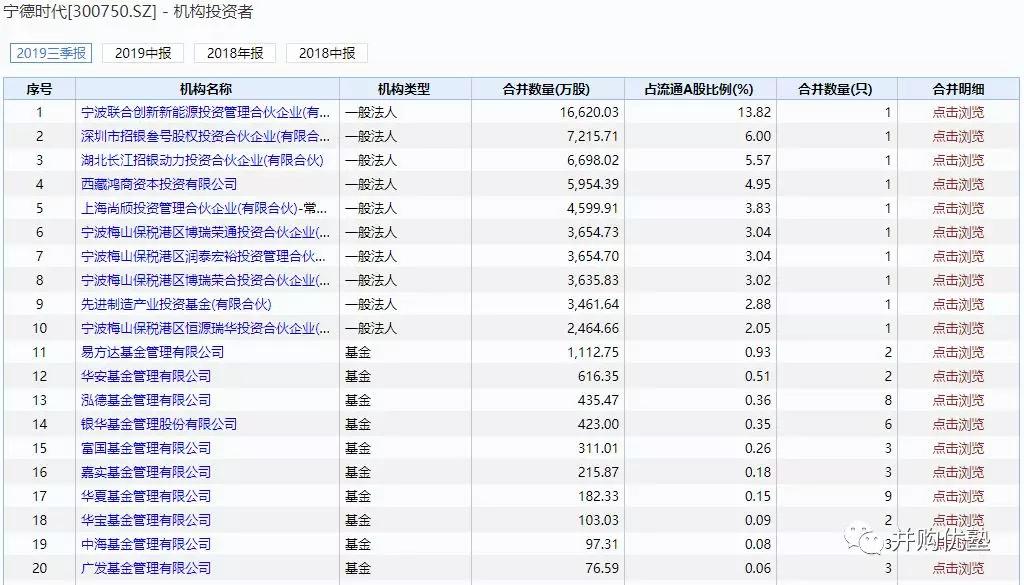Open 宁波梅山保税港区恒源瑞华投资合伙企业 link
Screen dimensions: 1024x585
205,328
